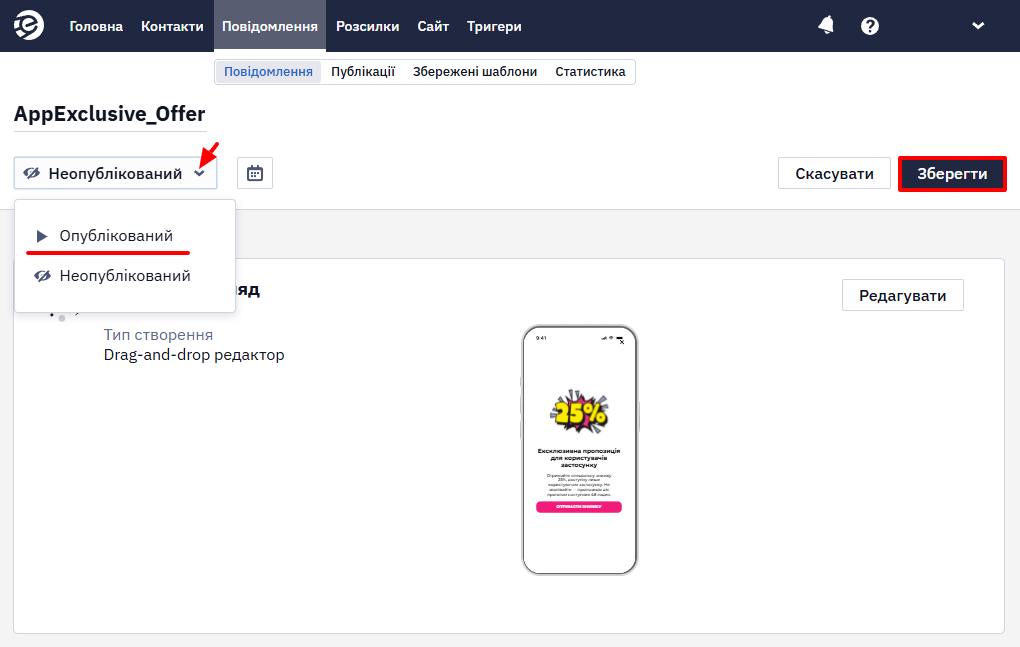Switch to the Публікації tab

pyautogui.click(x=363, y=72)
